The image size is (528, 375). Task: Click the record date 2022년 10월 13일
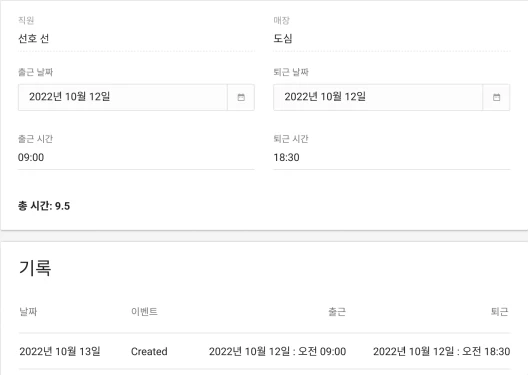pyautogui.click(x=60, y=351)
